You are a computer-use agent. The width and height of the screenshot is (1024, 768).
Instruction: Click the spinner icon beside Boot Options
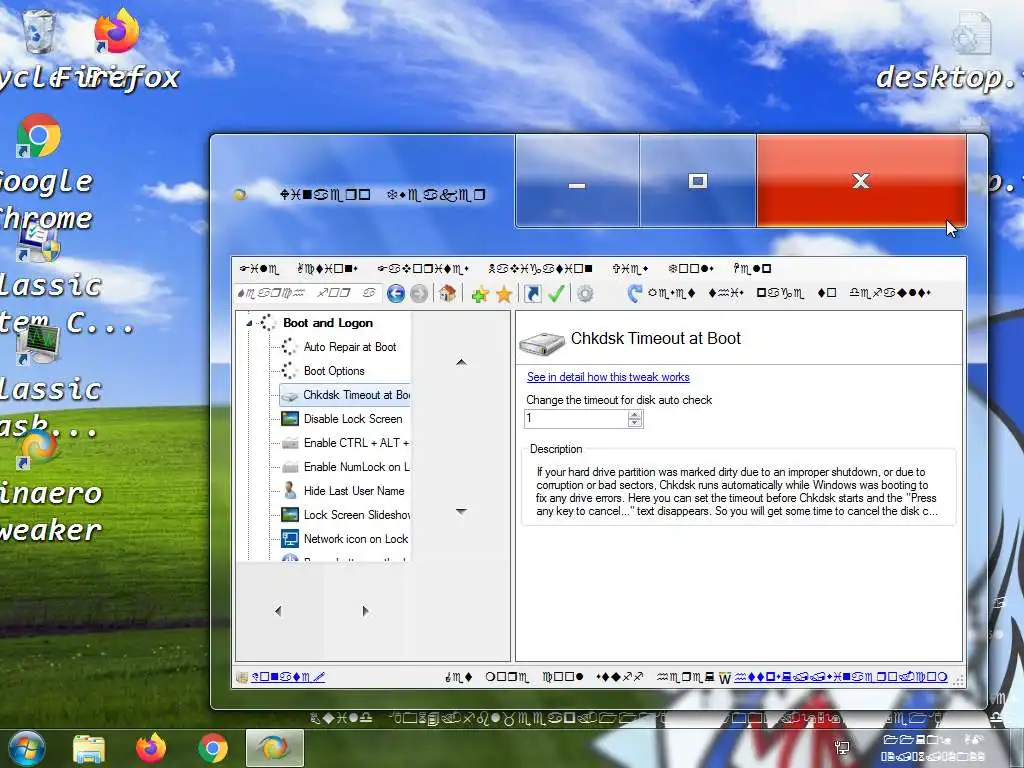[290, 371]
